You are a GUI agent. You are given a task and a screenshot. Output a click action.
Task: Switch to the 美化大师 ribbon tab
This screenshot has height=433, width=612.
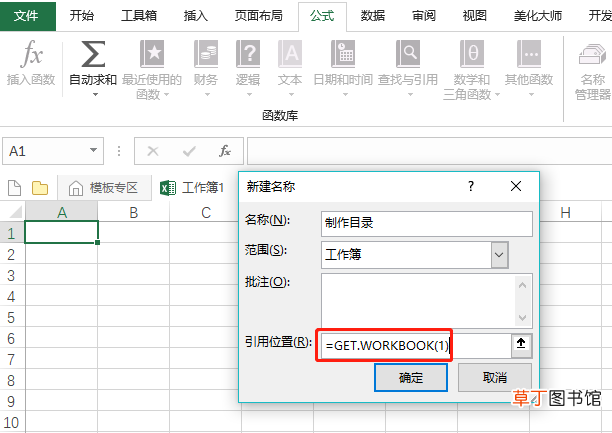[537, 16]
